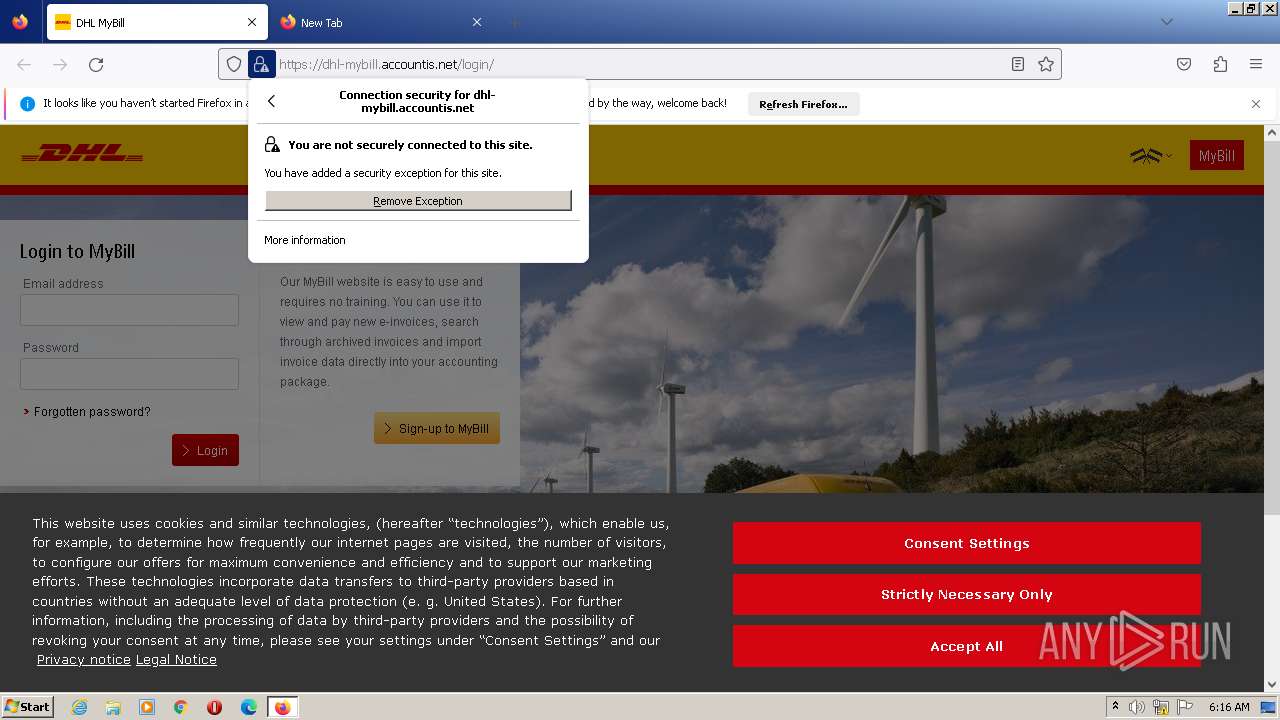Click the red Login button
Screen dimensions: 1280x720
coord(205,450)
